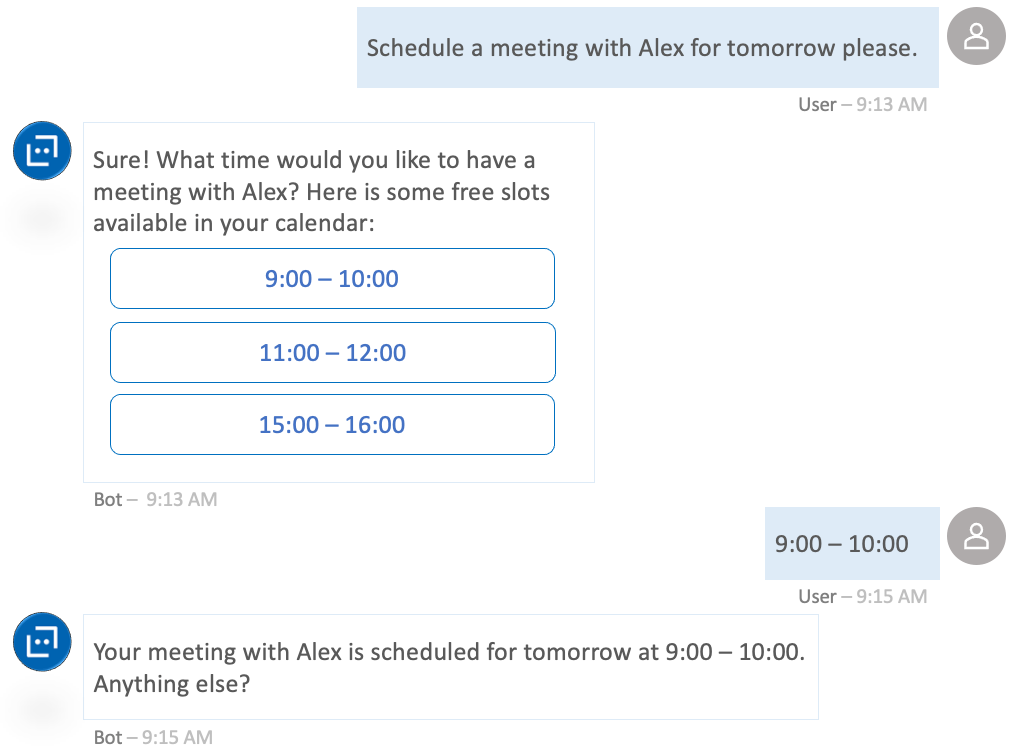
Task: Click the bot avatar icon next to first reply
Action: (41, 150)
